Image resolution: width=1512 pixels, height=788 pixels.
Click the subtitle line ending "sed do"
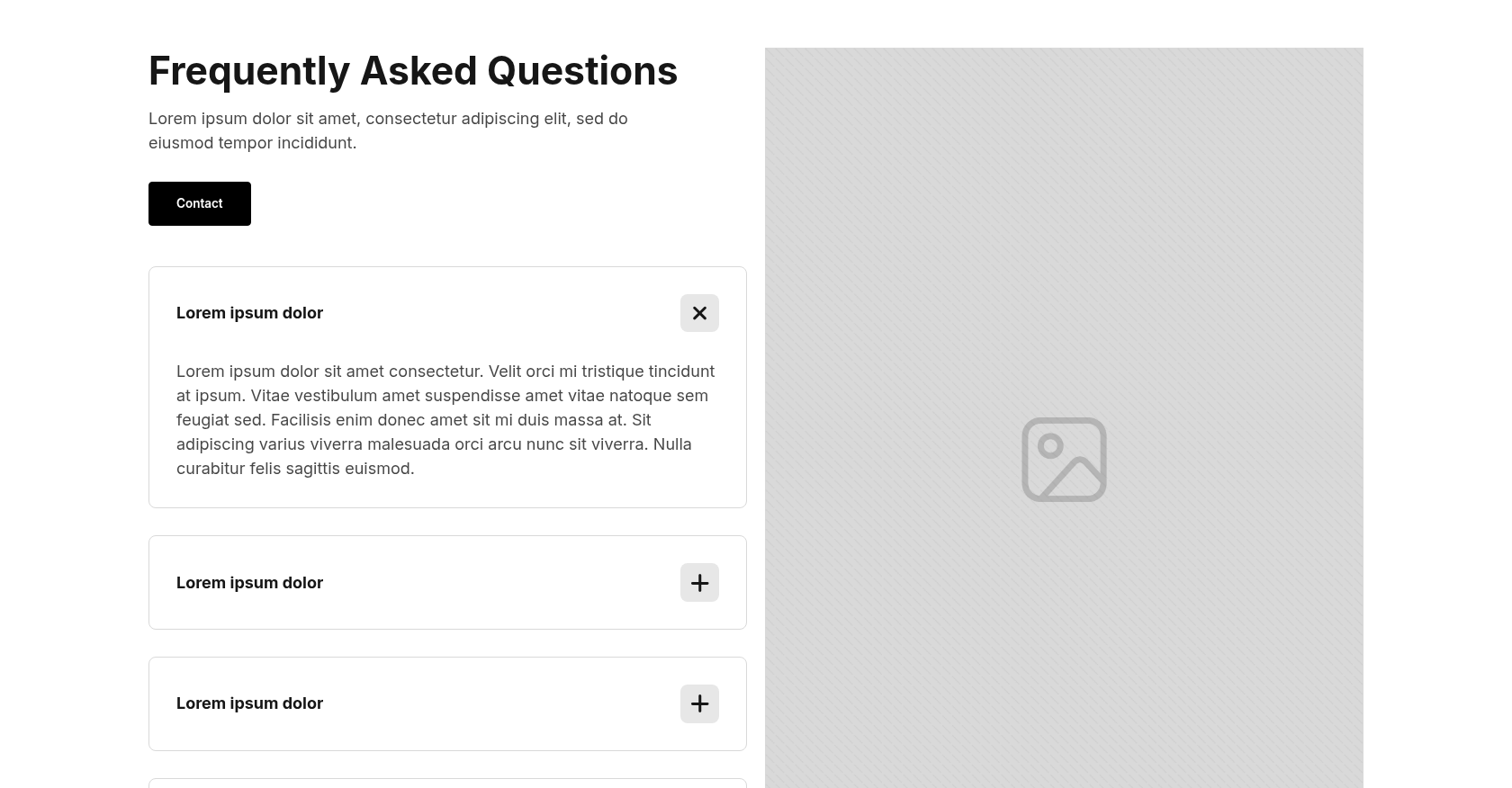click(387, 119)
